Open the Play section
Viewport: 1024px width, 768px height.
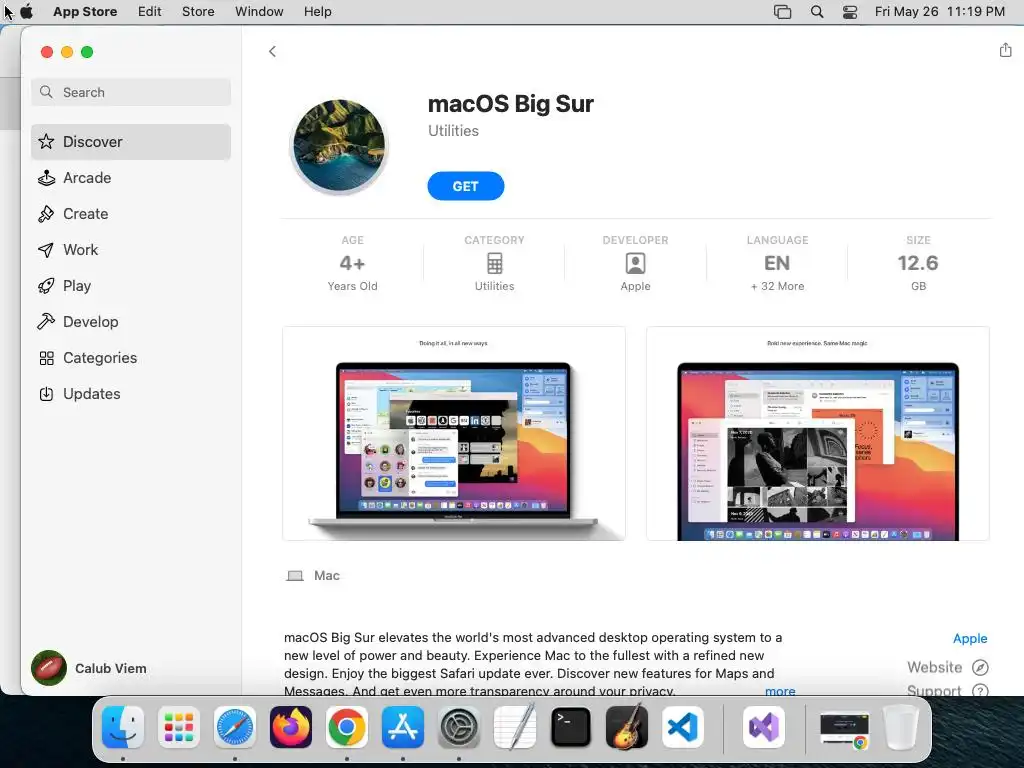(x=131, y=285)
